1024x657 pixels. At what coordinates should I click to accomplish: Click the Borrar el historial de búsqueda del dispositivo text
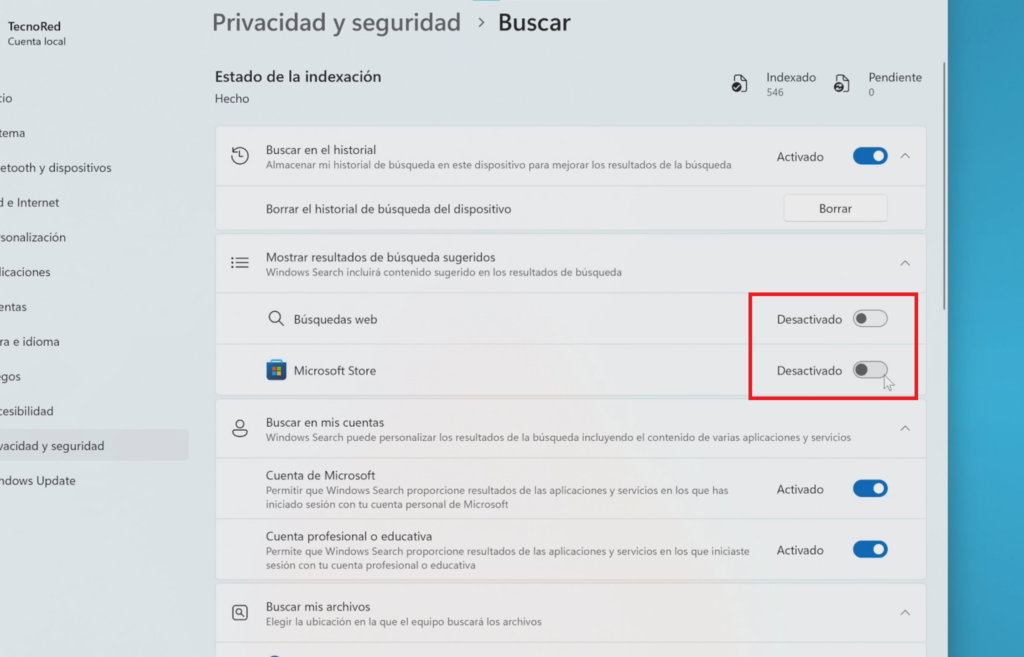389,209
